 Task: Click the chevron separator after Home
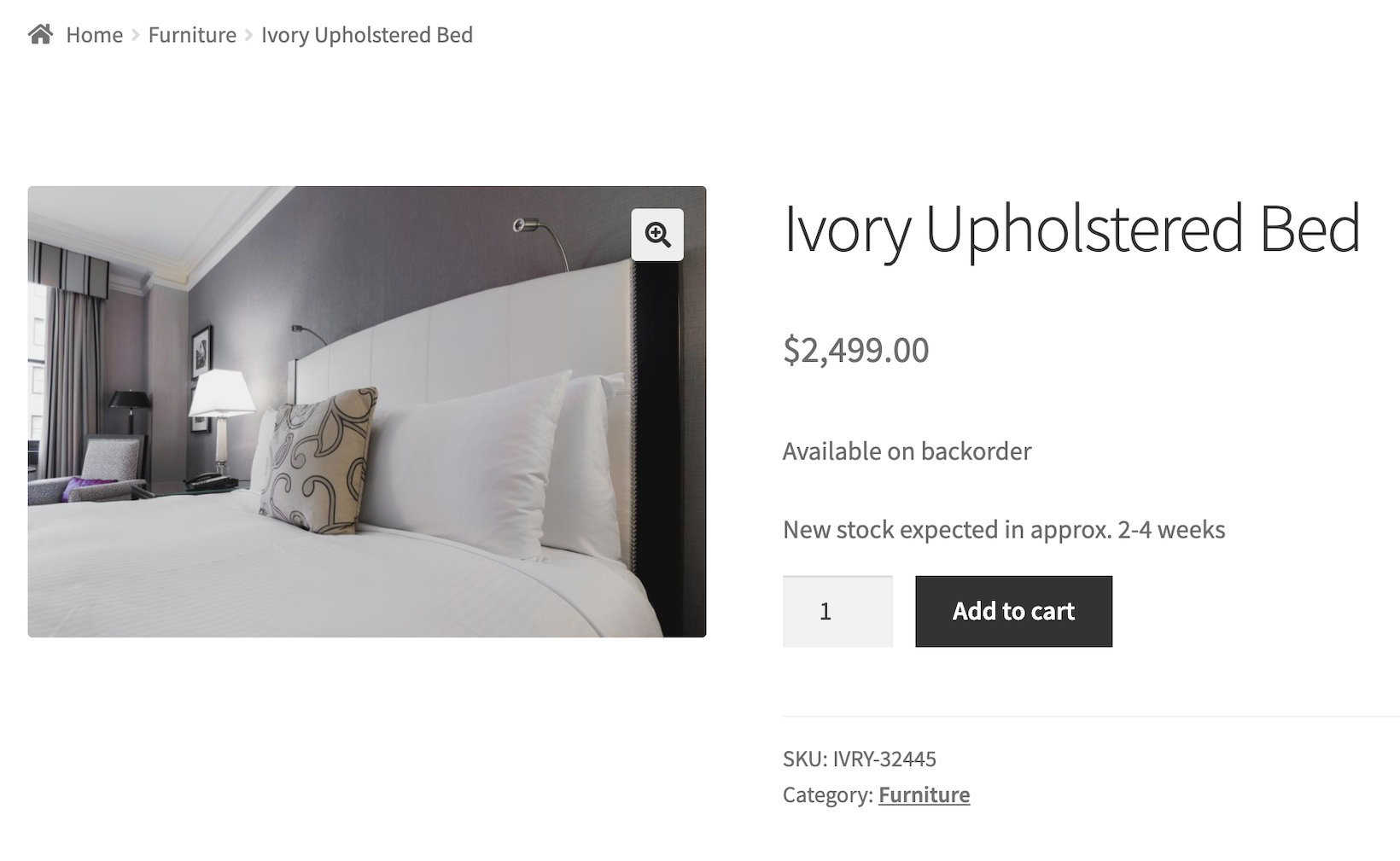(x=136, y=35)
